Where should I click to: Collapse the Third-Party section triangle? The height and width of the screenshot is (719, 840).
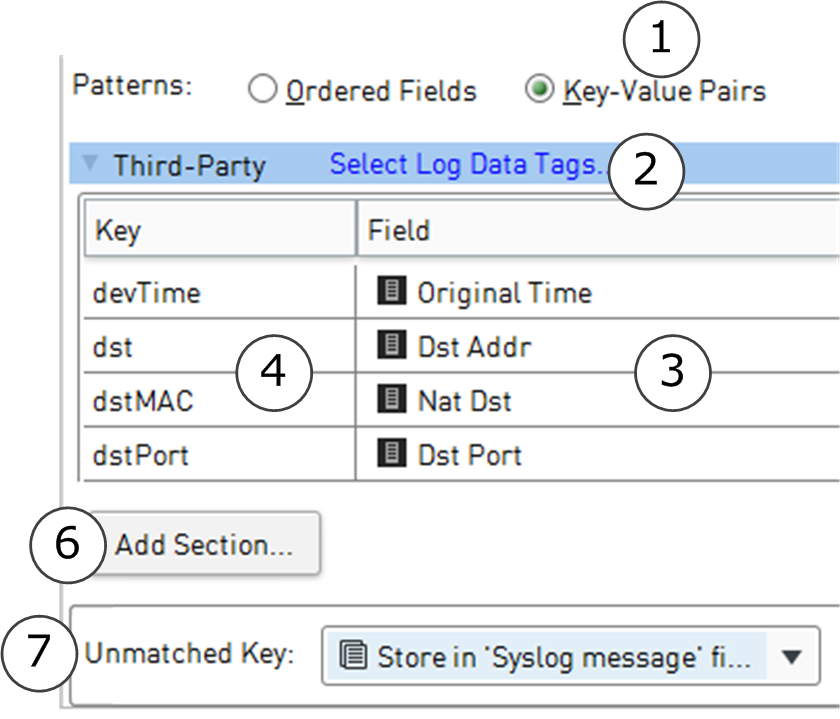(x=91, y=163)
